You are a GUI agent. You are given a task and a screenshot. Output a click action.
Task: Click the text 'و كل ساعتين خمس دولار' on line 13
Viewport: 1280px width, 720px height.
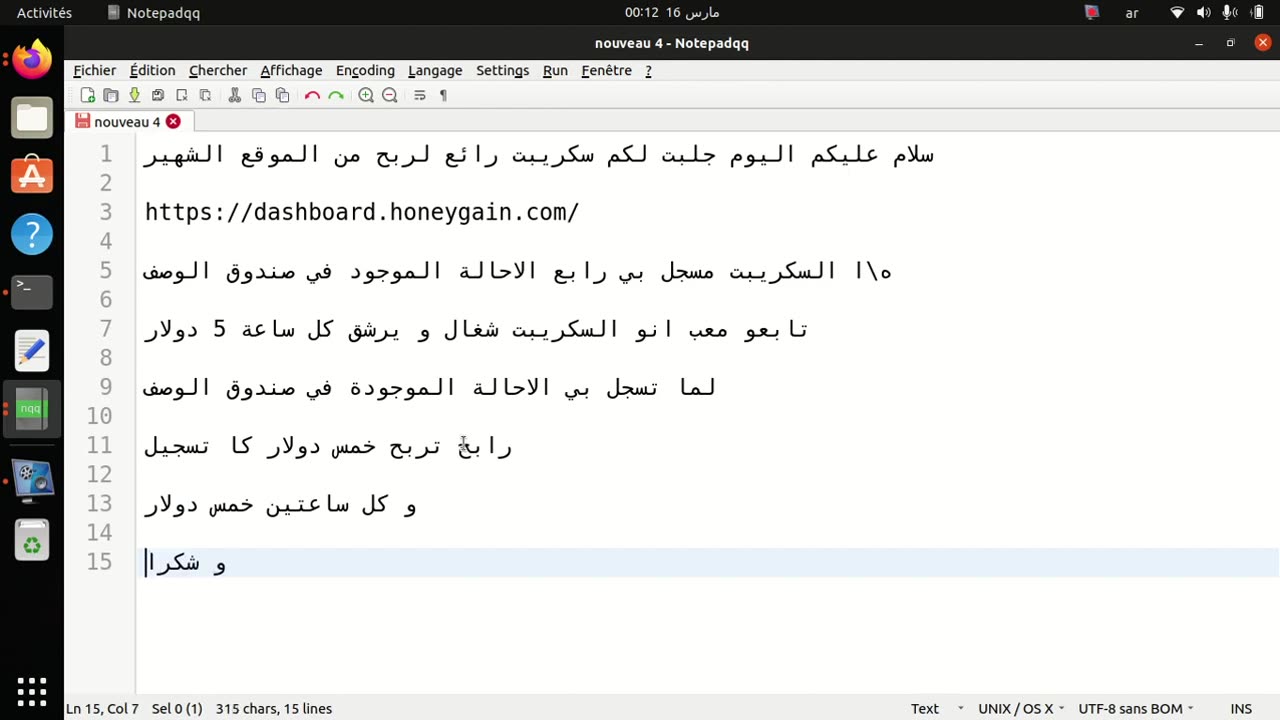281,504
